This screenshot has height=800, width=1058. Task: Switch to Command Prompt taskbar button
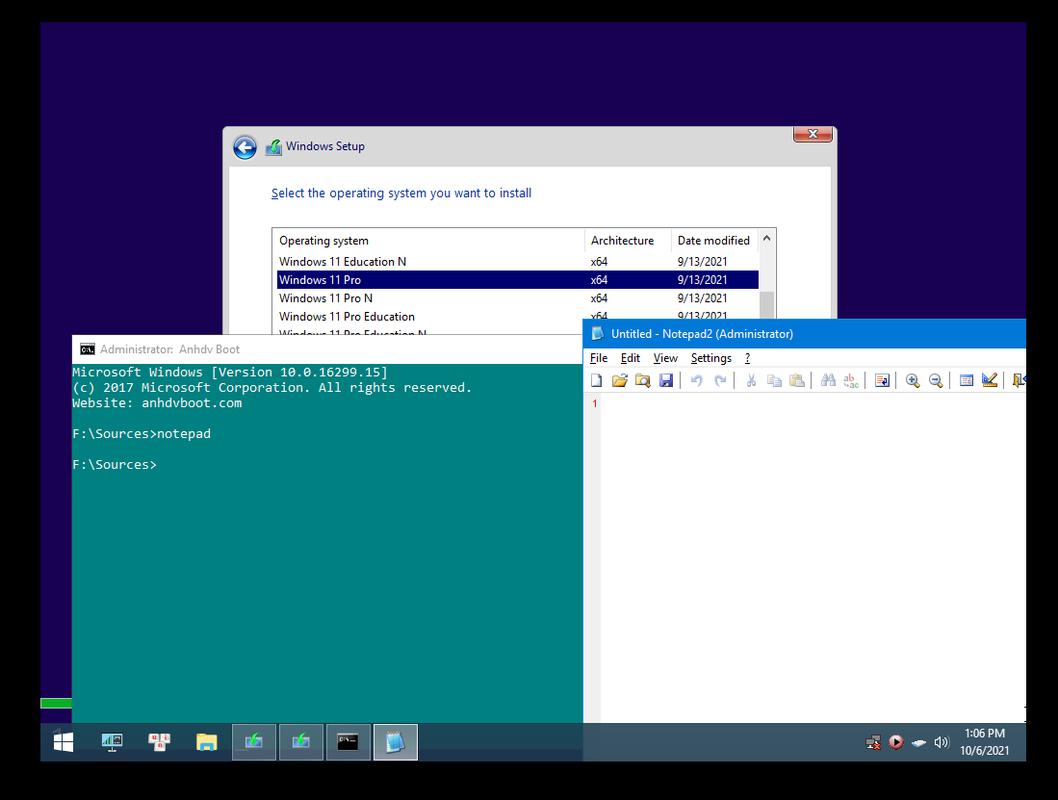(x=348, y=742)
